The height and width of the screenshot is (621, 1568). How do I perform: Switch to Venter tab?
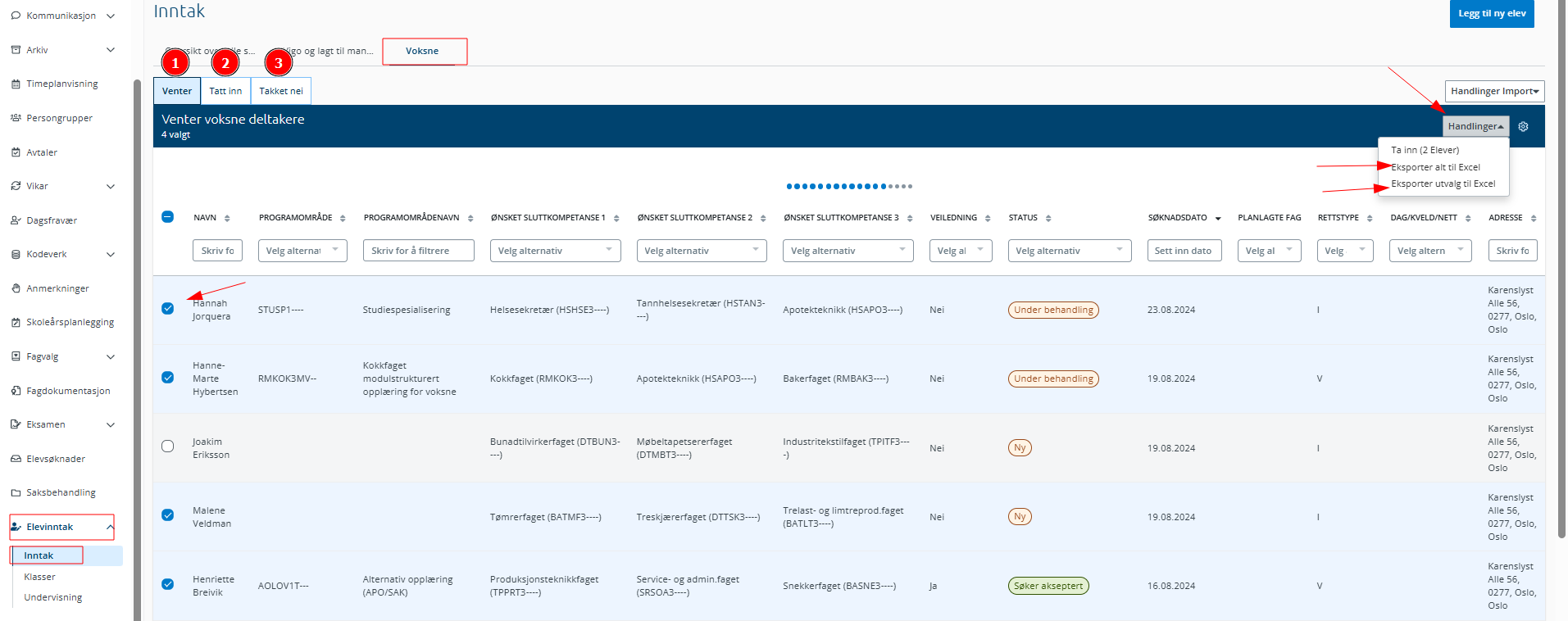pyautogui.click(x=177, y=91)
